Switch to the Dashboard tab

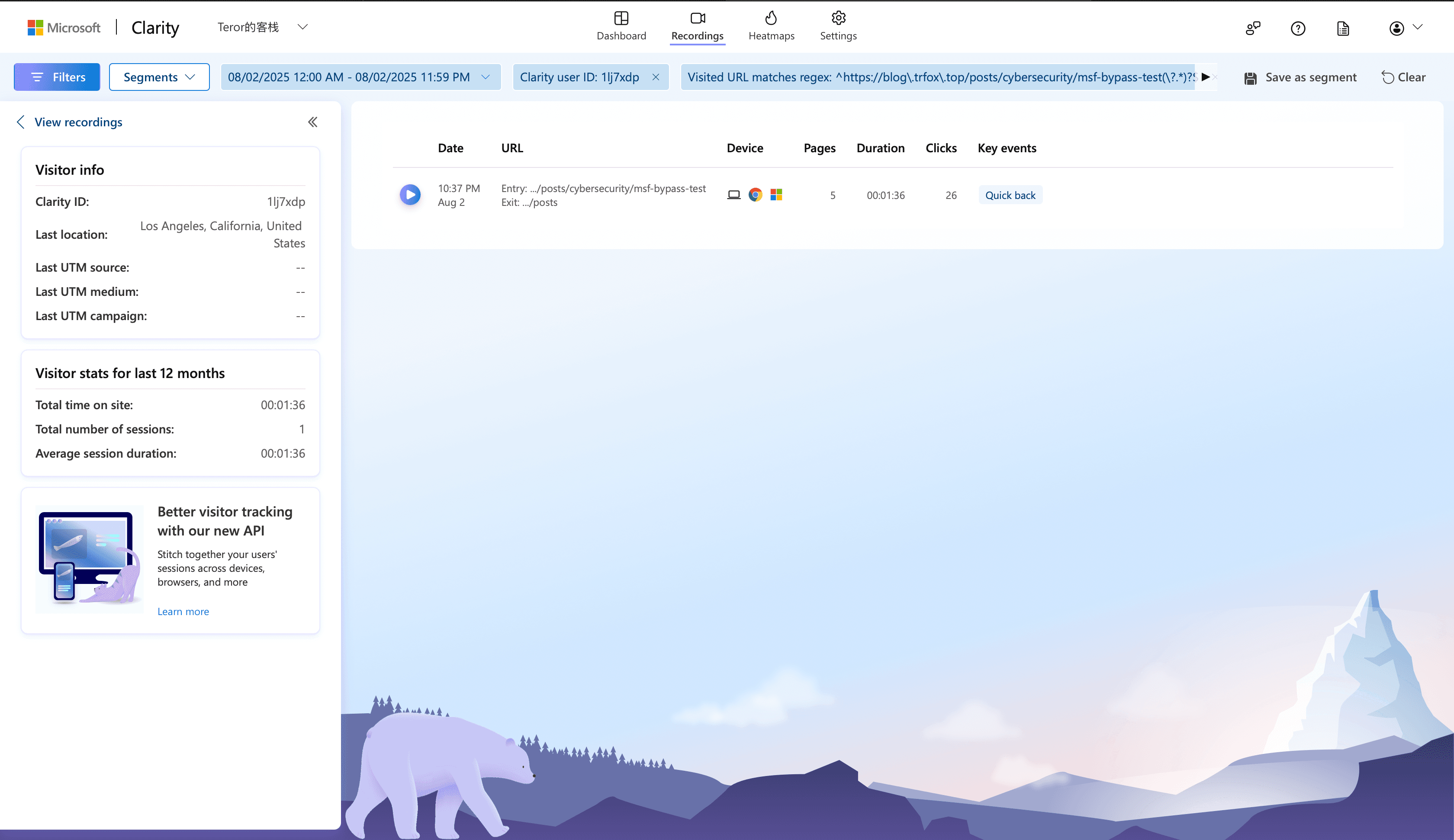pos(621,26)
